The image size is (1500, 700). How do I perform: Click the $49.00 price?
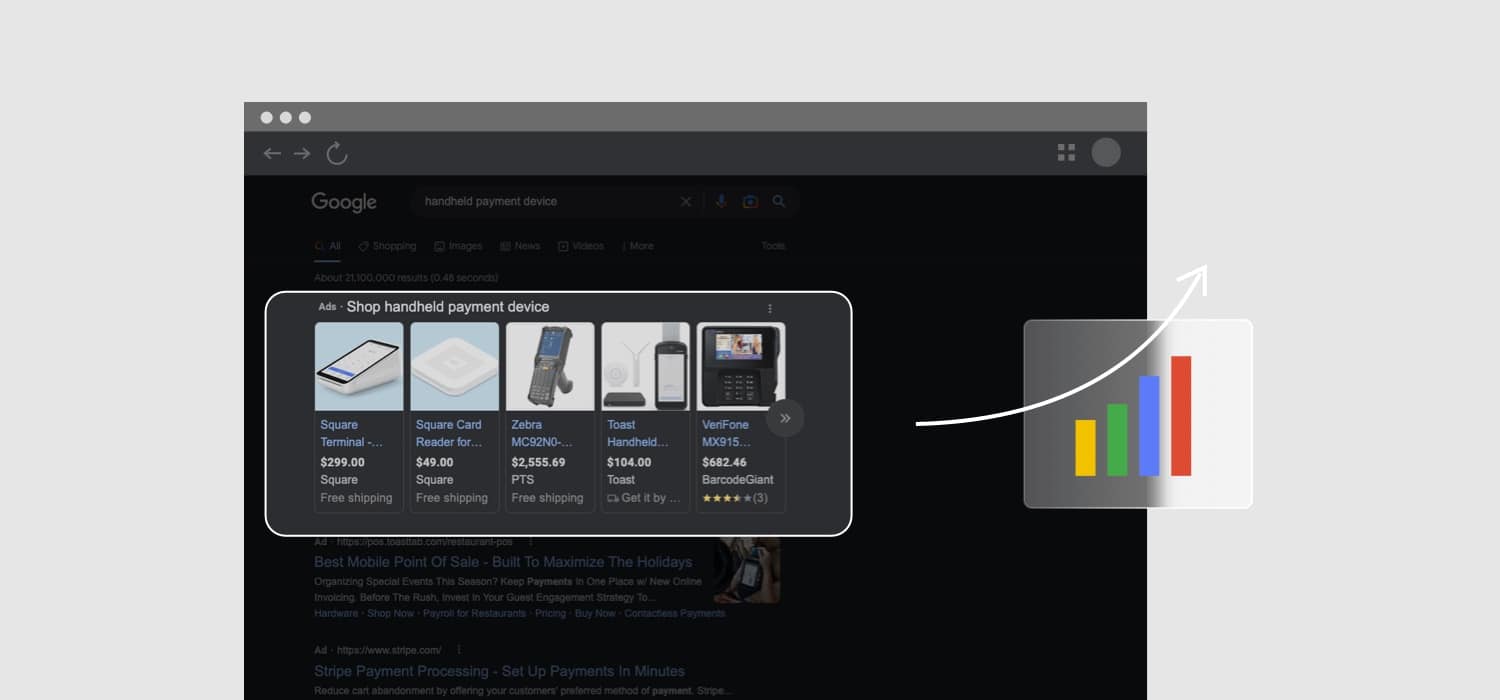435,462
